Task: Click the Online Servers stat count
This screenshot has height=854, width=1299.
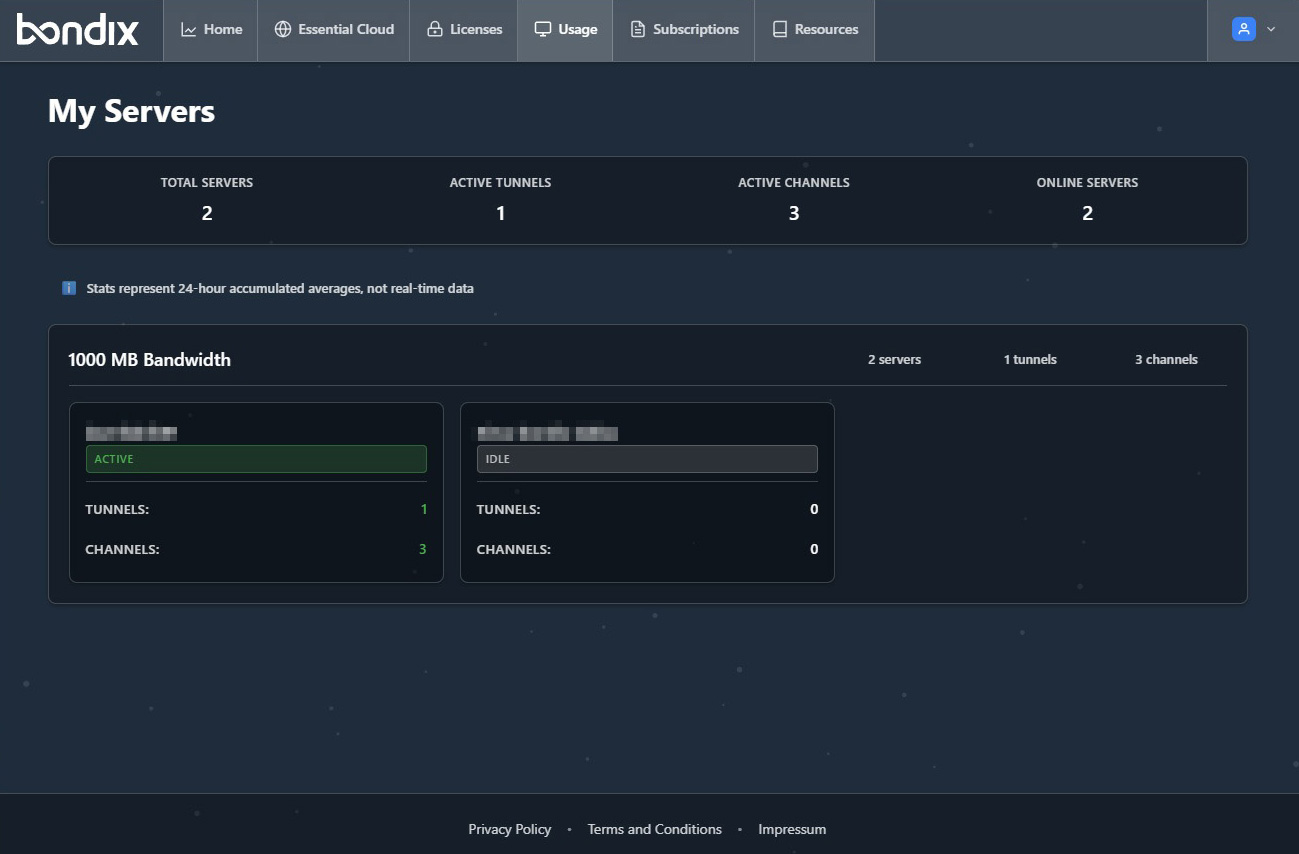Action: [1087, 213]
